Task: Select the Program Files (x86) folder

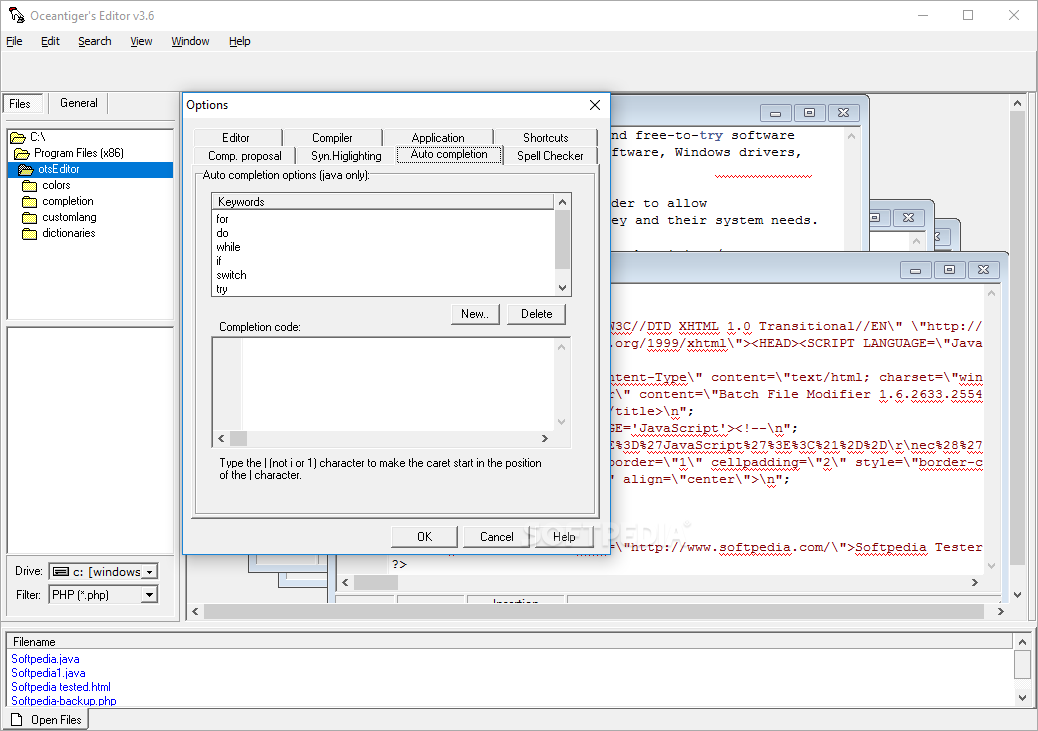Action: 78,153
